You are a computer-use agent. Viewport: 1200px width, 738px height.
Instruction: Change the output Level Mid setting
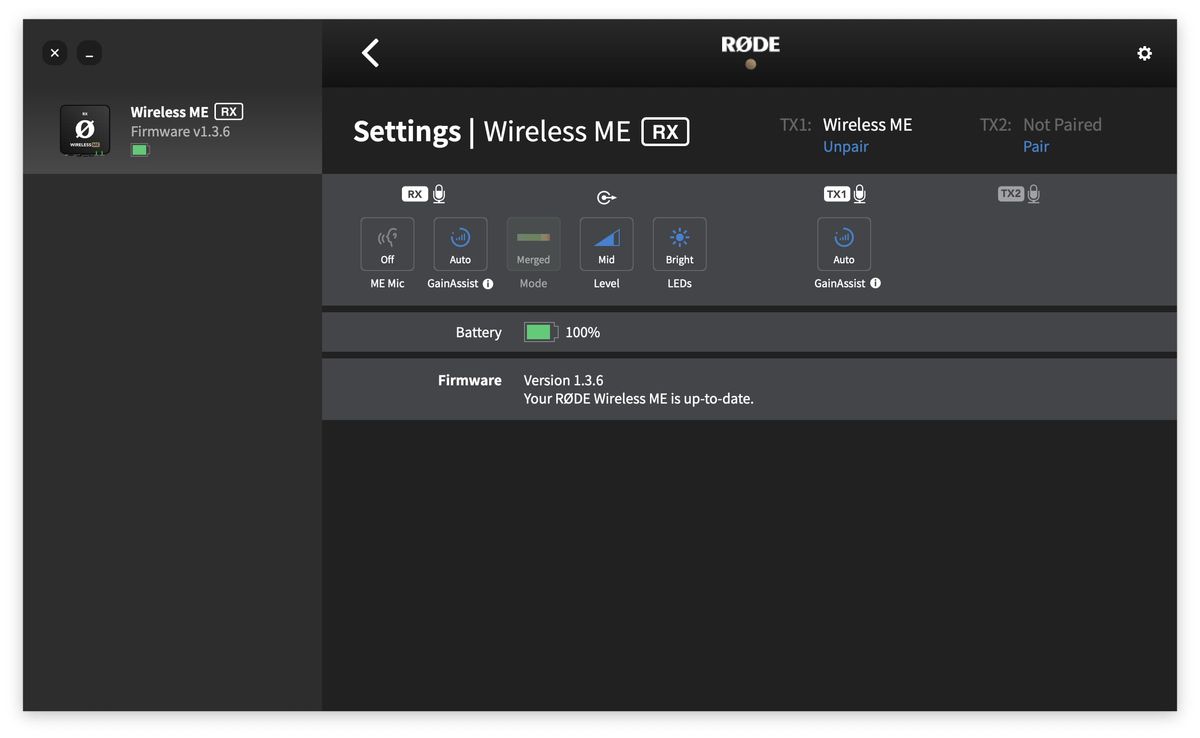[x=606, y=244]
